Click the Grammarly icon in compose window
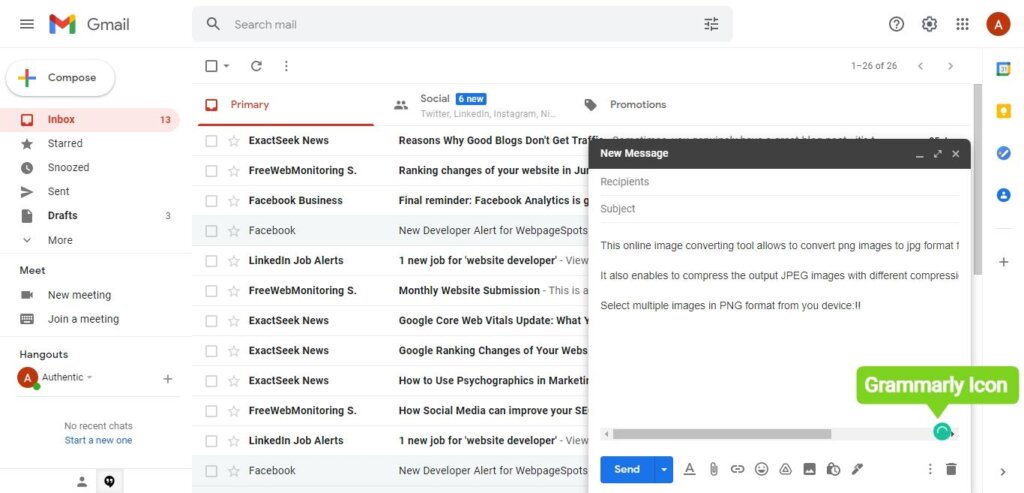 942,432
